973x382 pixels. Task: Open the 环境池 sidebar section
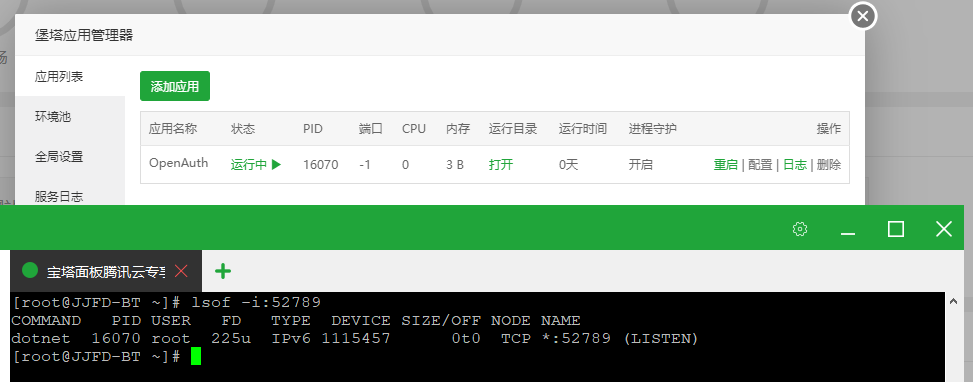coord(70,117)
